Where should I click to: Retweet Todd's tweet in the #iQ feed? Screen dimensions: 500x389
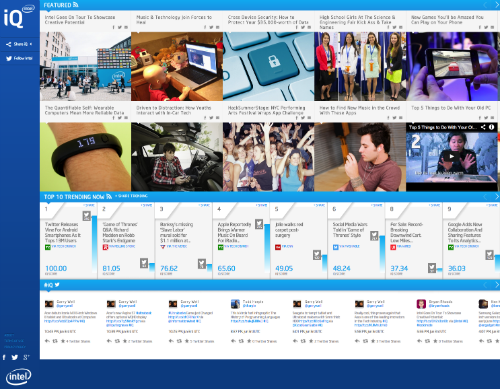coord(241,341)
